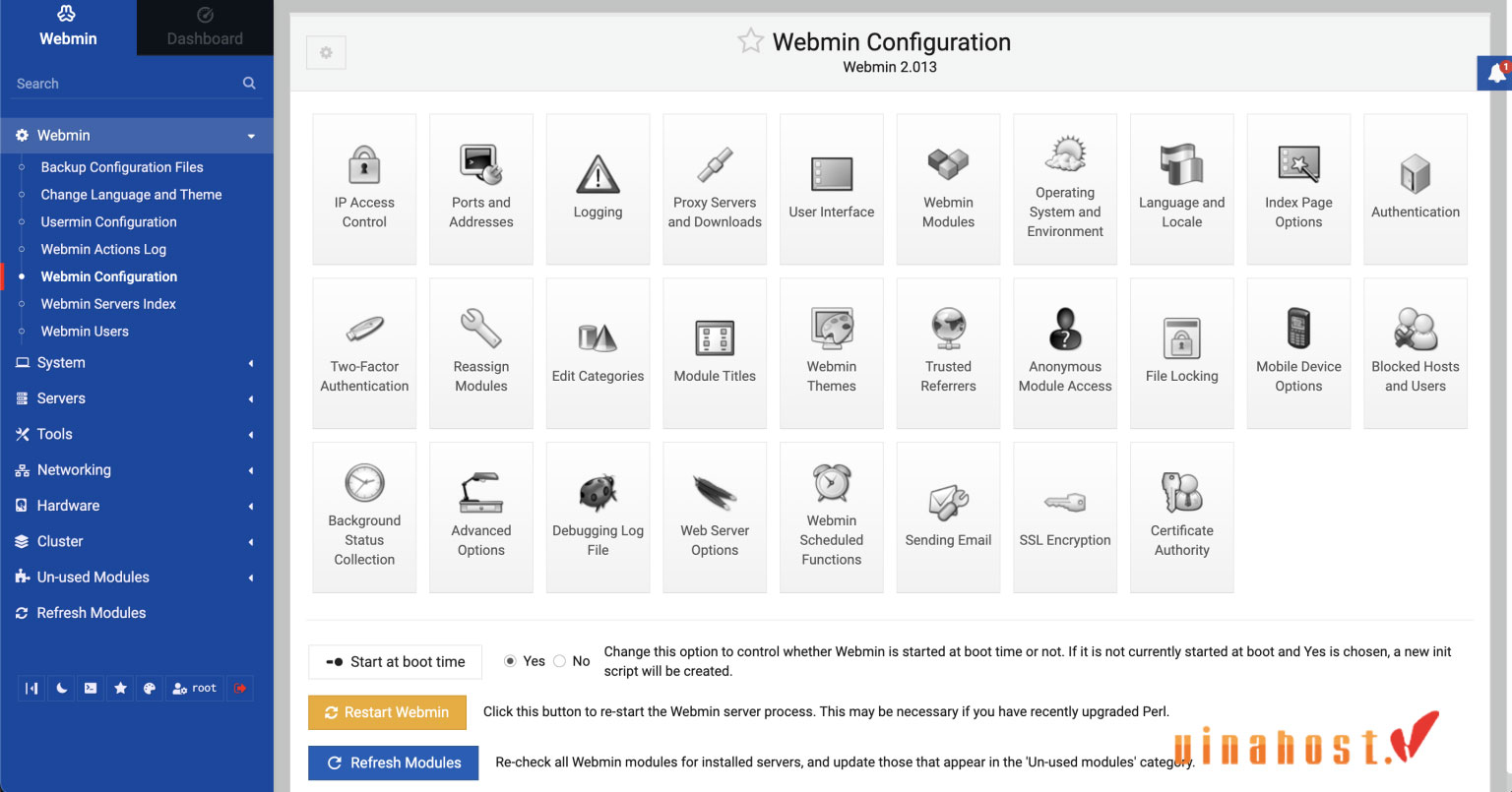Open the command shell terminal icon
This screenshot has height=792, width=1512.
pos(91,689)
